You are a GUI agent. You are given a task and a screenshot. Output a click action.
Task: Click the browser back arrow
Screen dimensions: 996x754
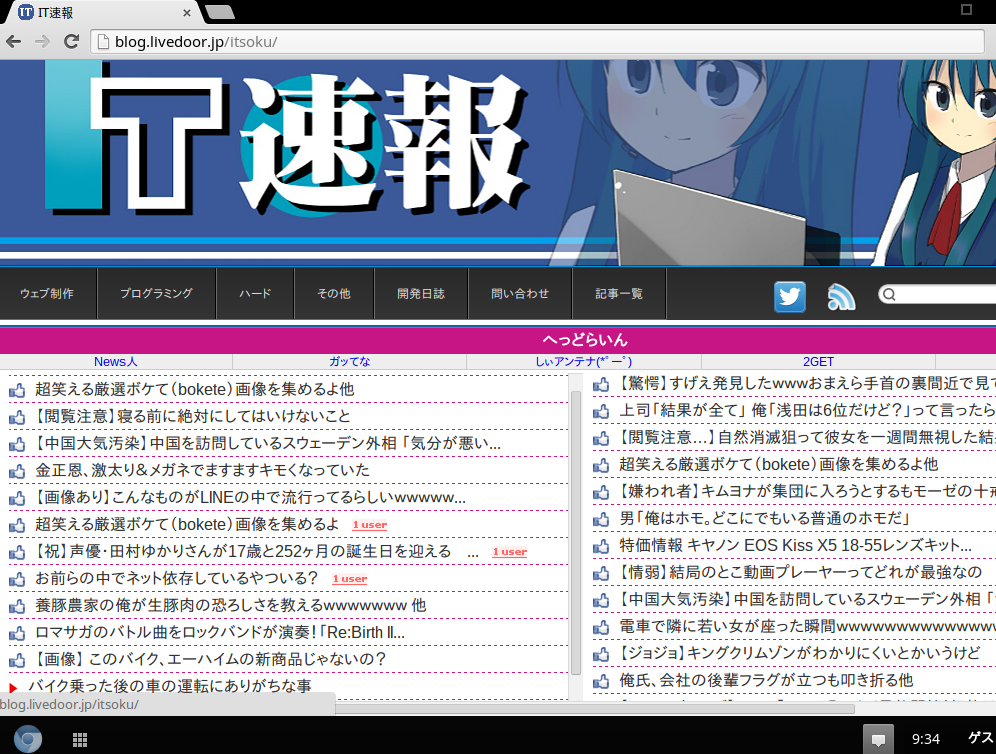click(13, 42)
